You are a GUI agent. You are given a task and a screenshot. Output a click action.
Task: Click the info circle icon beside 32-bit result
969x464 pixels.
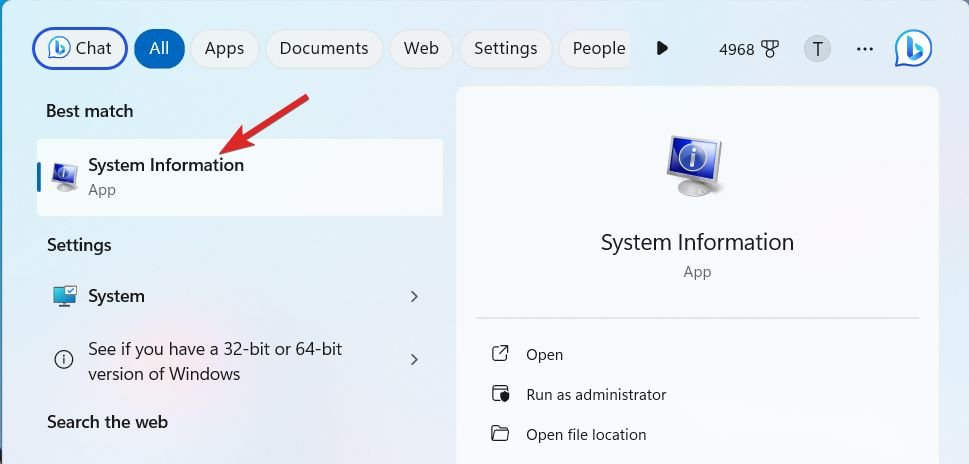point(64,360)
